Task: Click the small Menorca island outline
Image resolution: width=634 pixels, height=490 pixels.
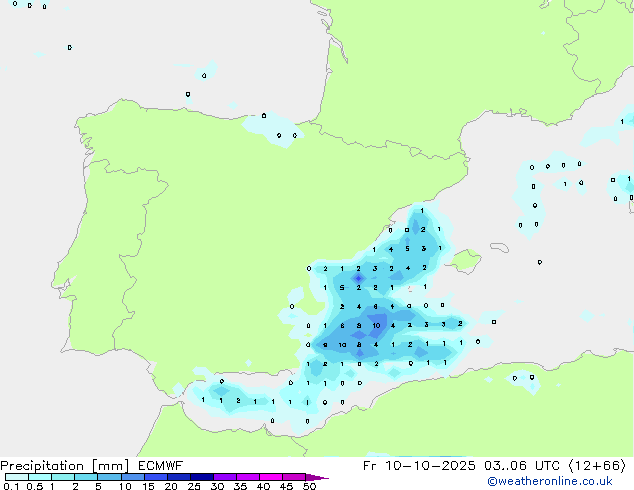Action: click(x=499, y=247)
